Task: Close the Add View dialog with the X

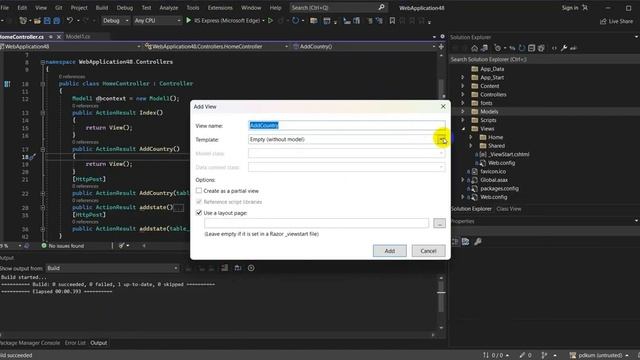Action: pos(443,107)
